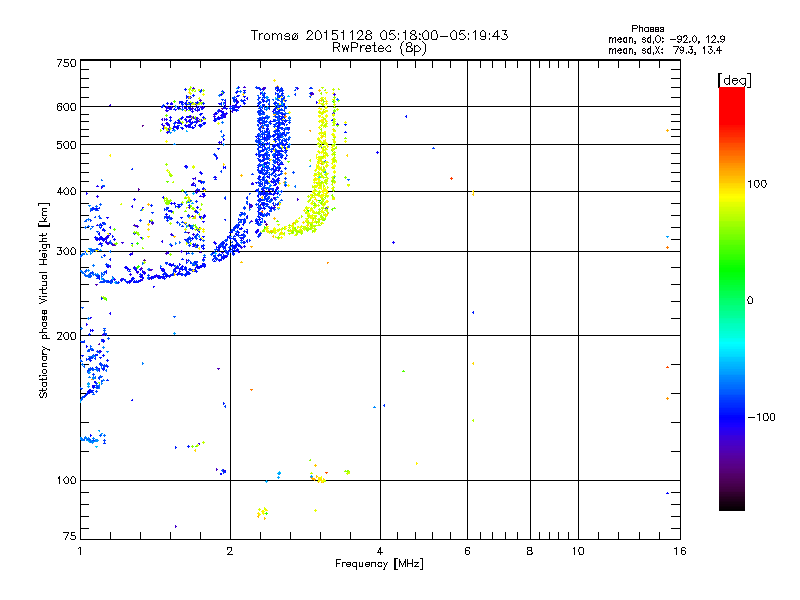Click the colorbar tick label '100'

click(x=757, y=184)
